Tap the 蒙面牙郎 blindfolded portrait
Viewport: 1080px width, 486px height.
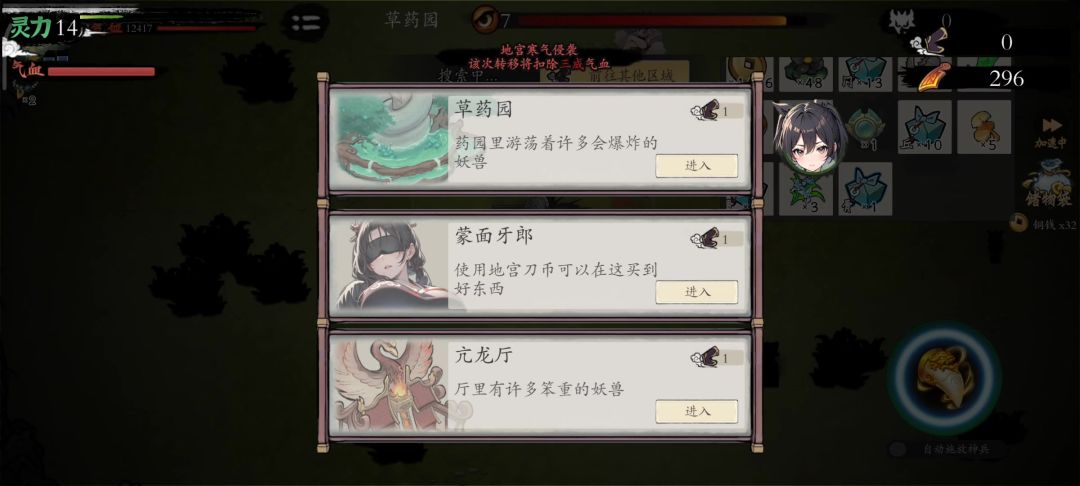click(x=392, y=264)
